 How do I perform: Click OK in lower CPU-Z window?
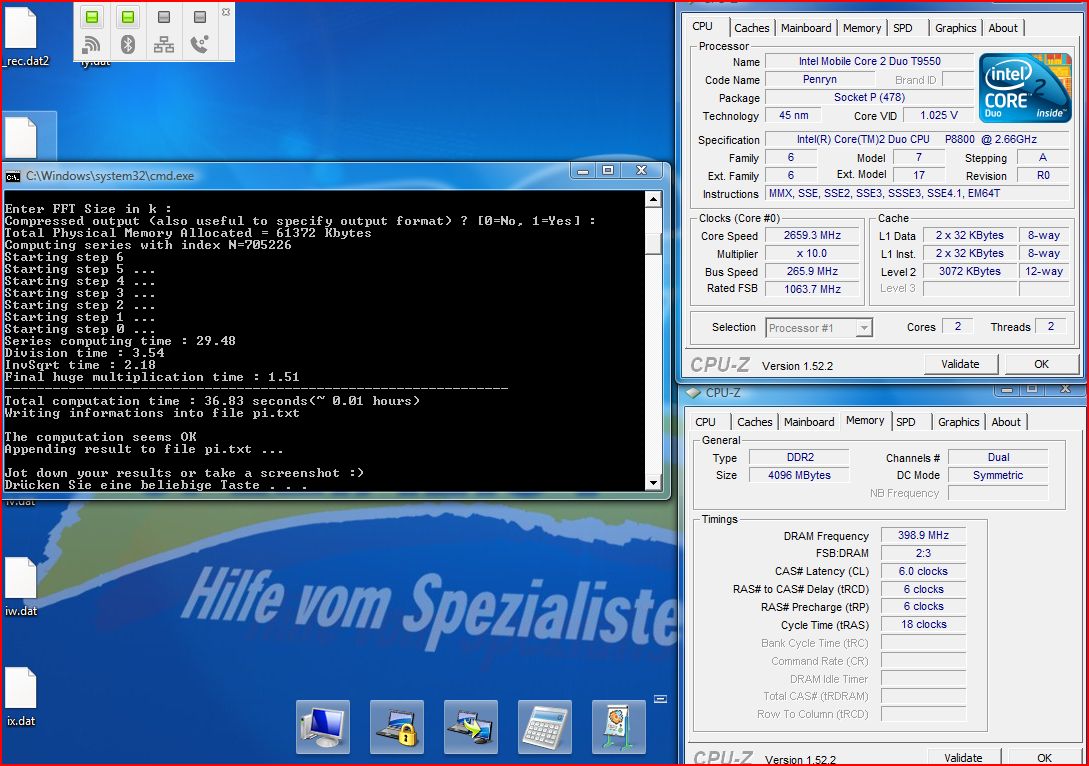pyautogui.click(x=1044, y=758)
